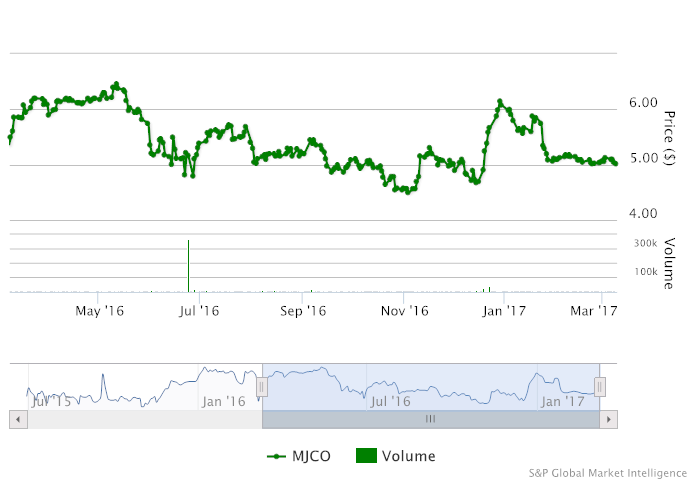Click the MJCO line marker icon in legend

click(x=278, y=456)
